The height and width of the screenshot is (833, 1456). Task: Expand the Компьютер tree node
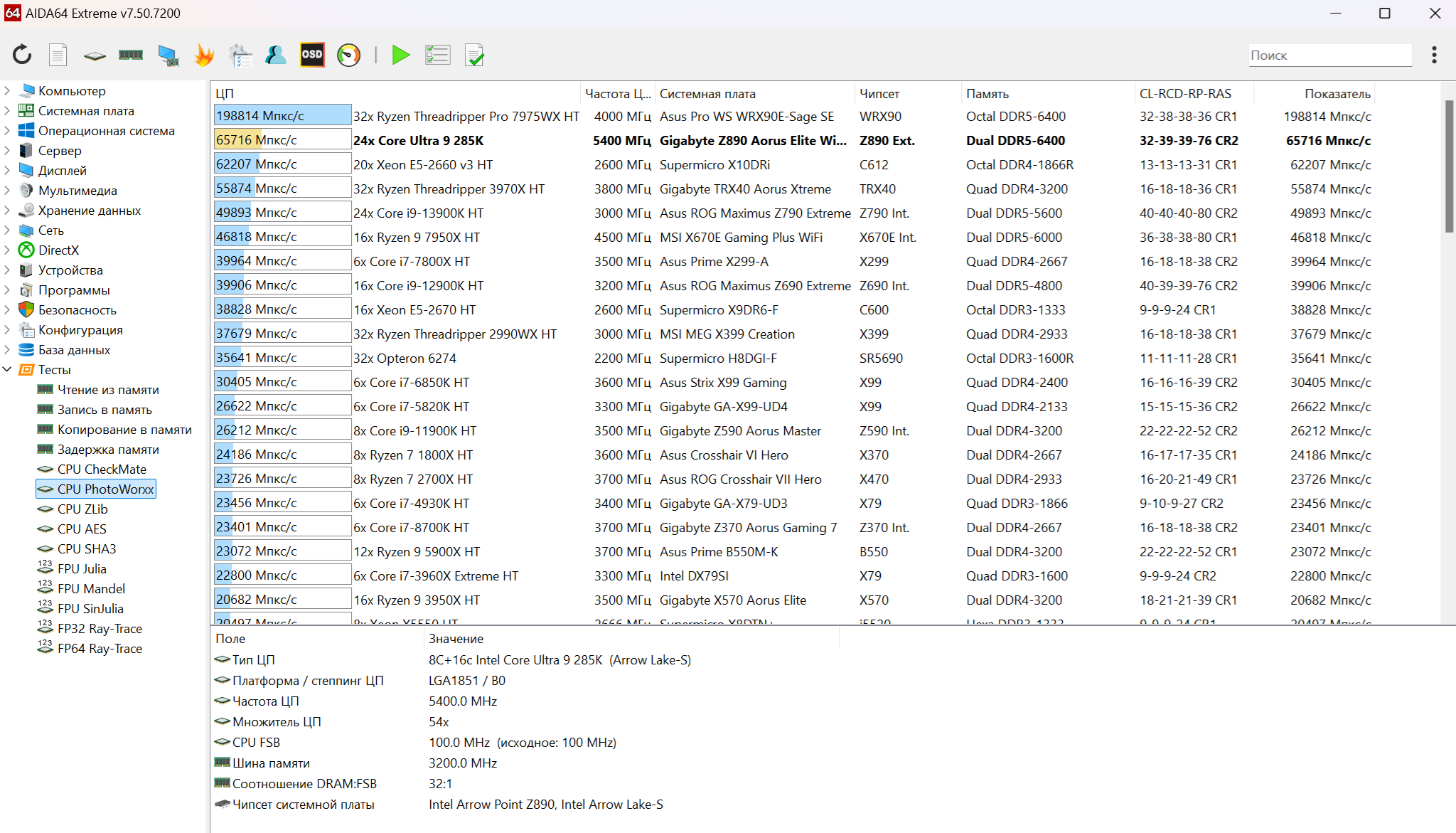click(x=7, y=91)
